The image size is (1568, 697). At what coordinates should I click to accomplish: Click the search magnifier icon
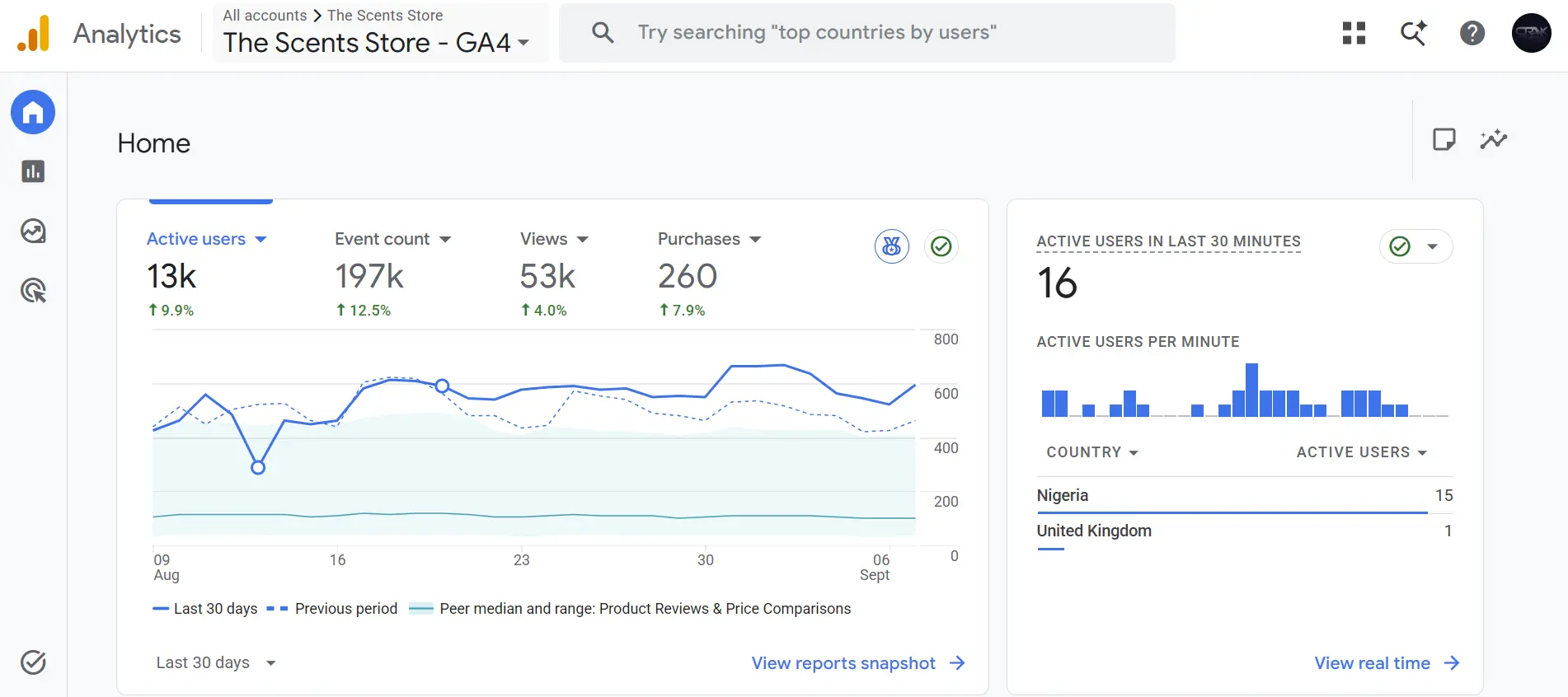(603, 33)
